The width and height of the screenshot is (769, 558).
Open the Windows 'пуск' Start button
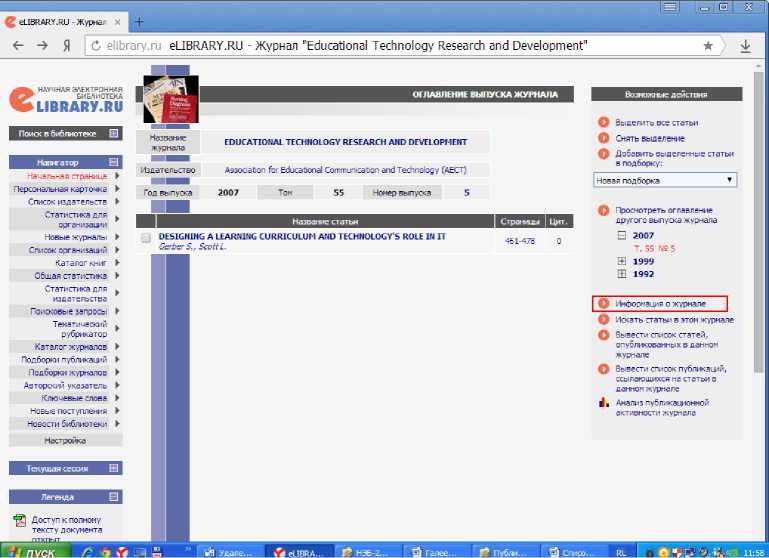[34, 552]
